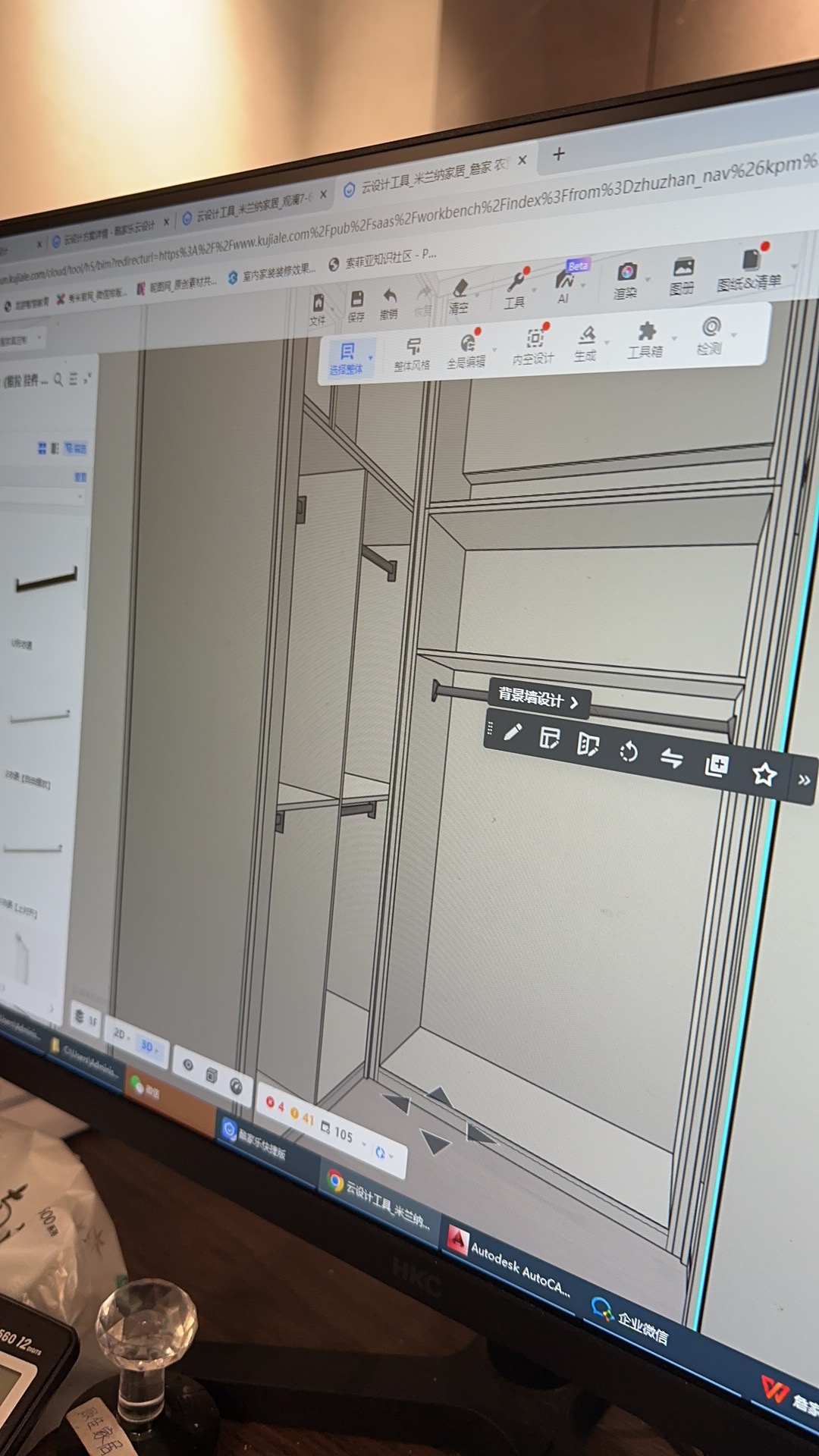The width and height of the screenshot is (819, 1456).
Task: Click the 清空 eraser icon
Action: [460, 289]
